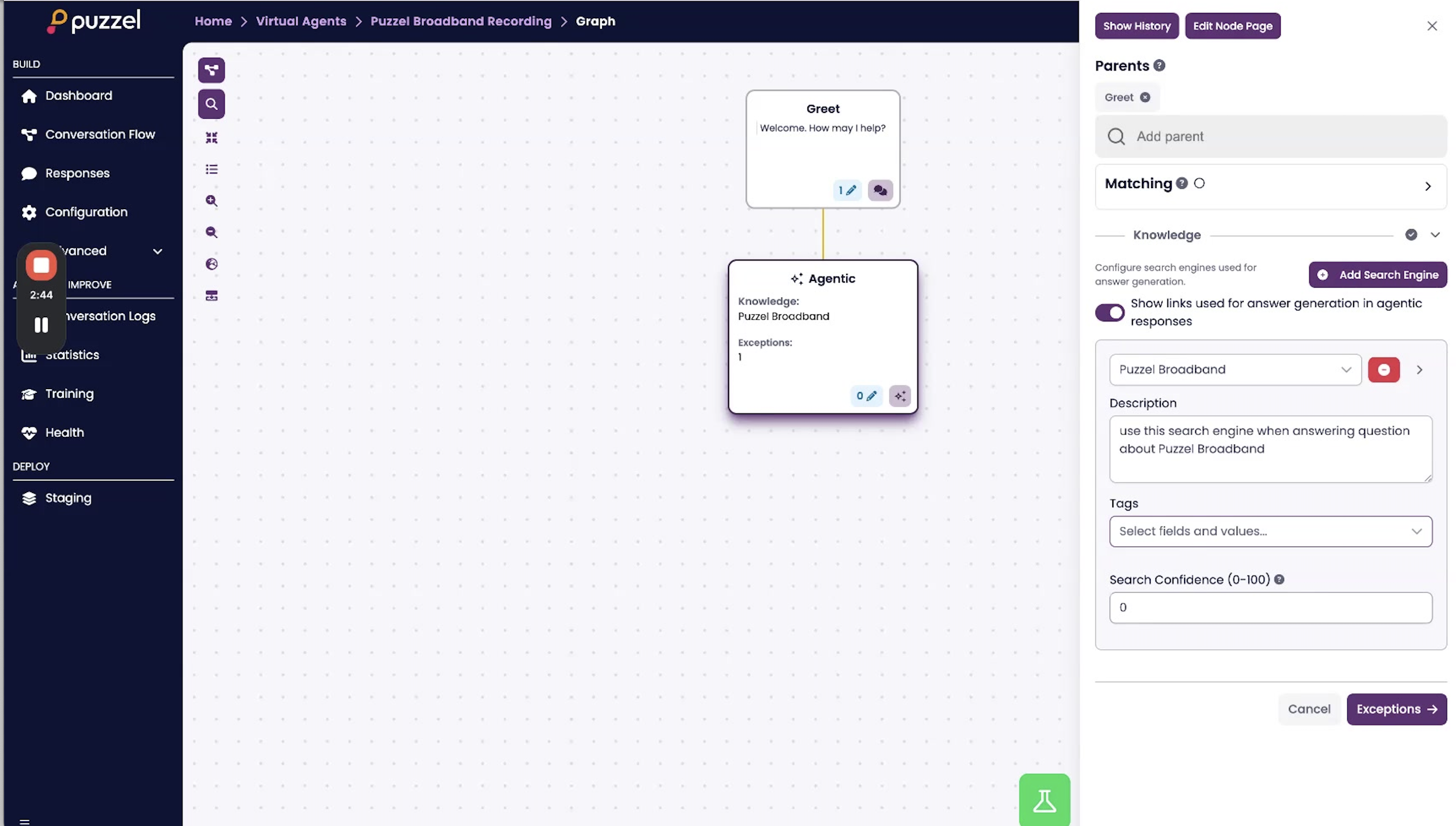This screenshot has height=826, width=1456.
Task: Click the collapse arrows toolbar icon
Action: 211,137
